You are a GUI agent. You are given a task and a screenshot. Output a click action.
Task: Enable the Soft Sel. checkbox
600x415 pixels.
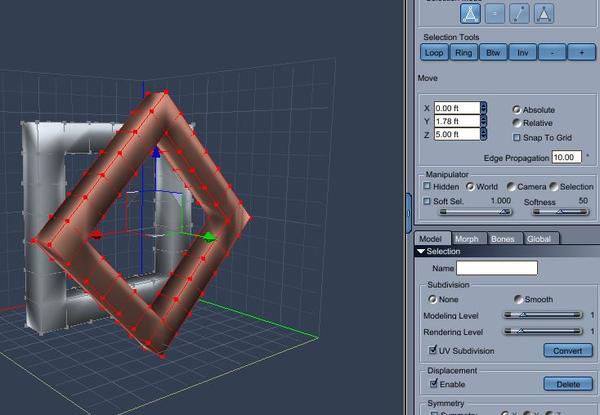point(427,201)
